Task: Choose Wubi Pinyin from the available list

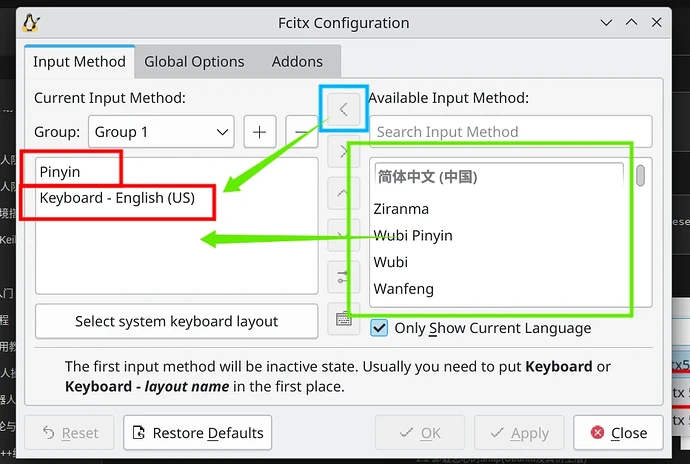Action: point(413,236)
